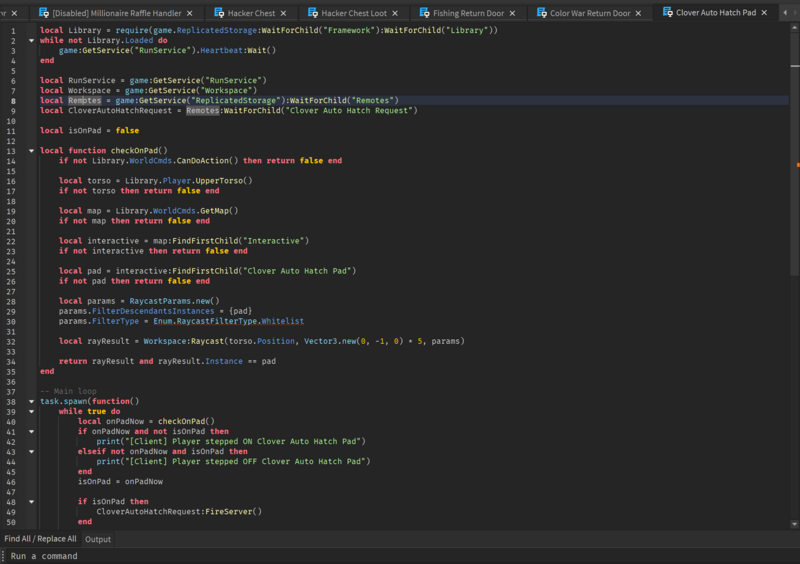
Task: Fold the 'while true do' loop at line 39
Action: click(x=31, y=411)
